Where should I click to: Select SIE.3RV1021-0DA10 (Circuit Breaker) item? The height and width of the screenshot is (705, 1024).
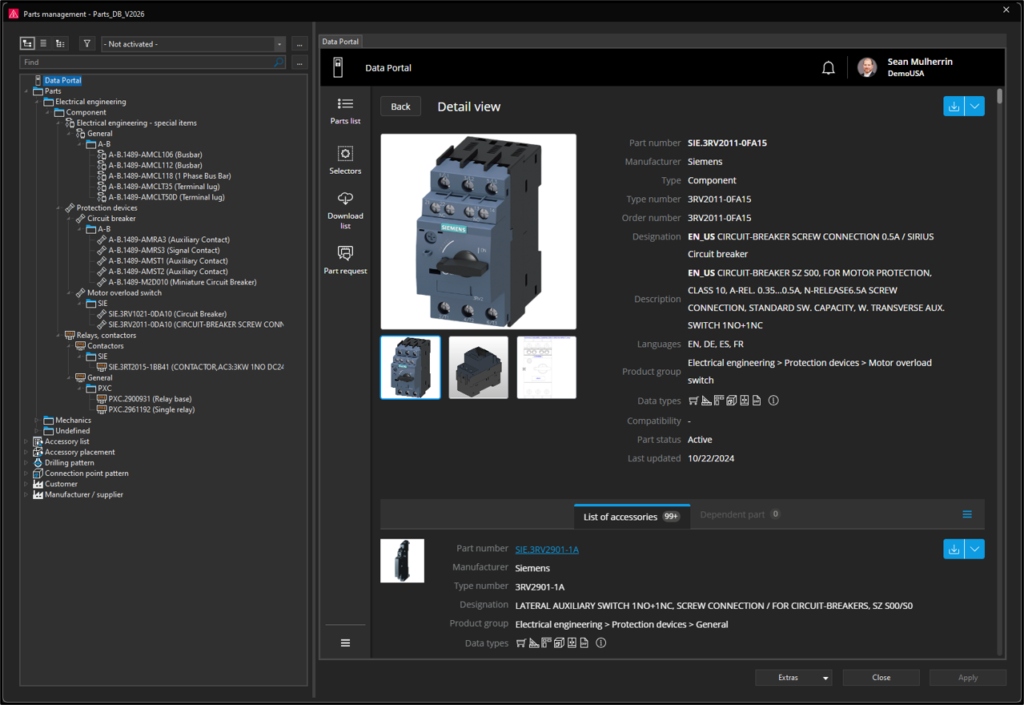(167, 314)
